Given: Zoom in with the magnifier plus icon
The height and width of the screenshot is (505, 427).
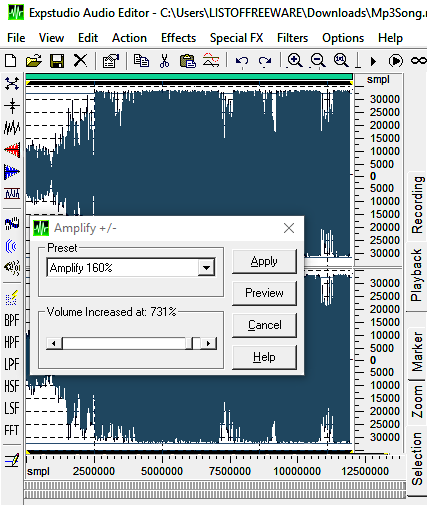Looking at the screenshot, I should (295, 61).
